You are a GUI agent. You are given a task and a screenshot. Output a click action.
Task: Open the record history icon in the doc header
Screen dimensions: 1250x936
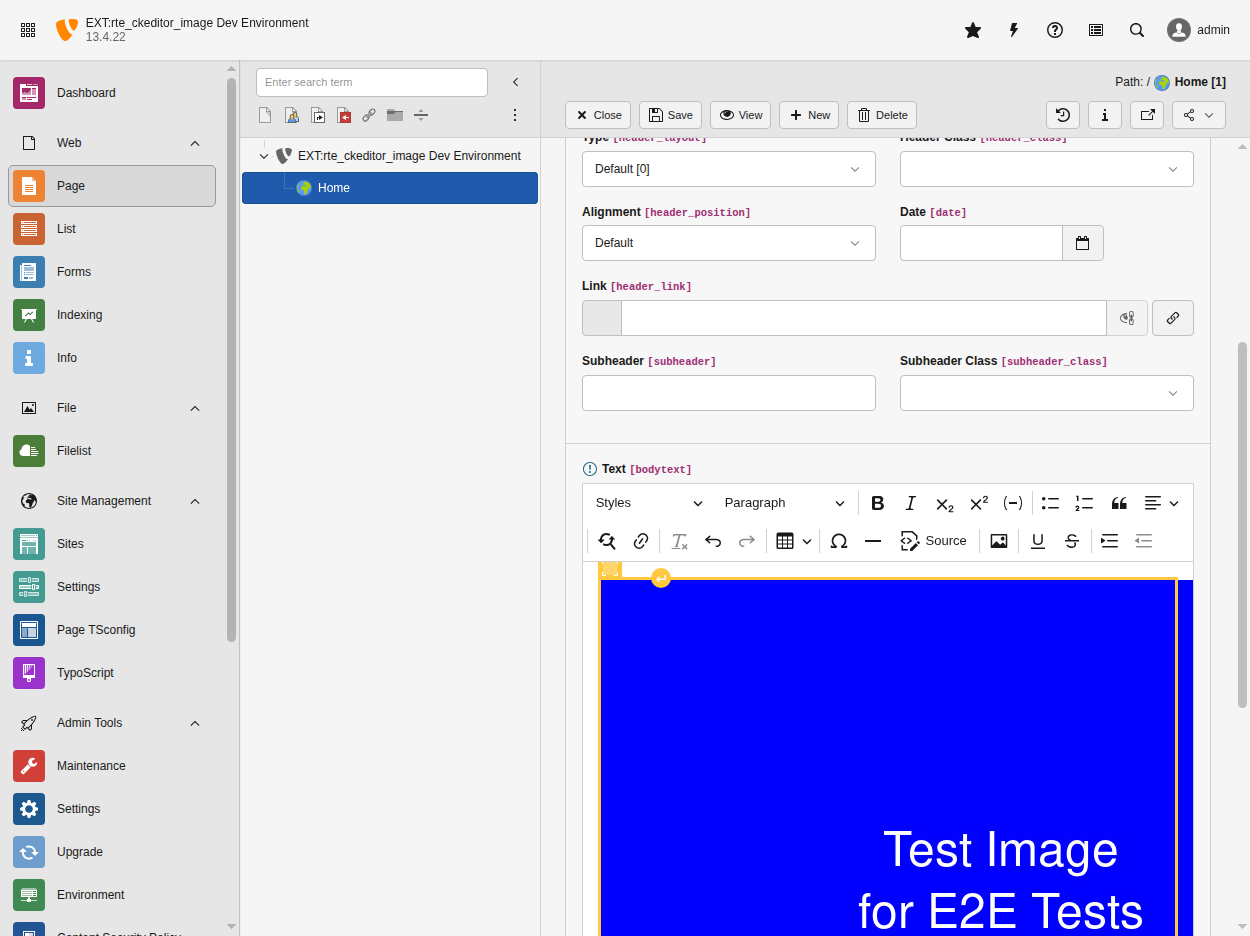point(1062,114)
